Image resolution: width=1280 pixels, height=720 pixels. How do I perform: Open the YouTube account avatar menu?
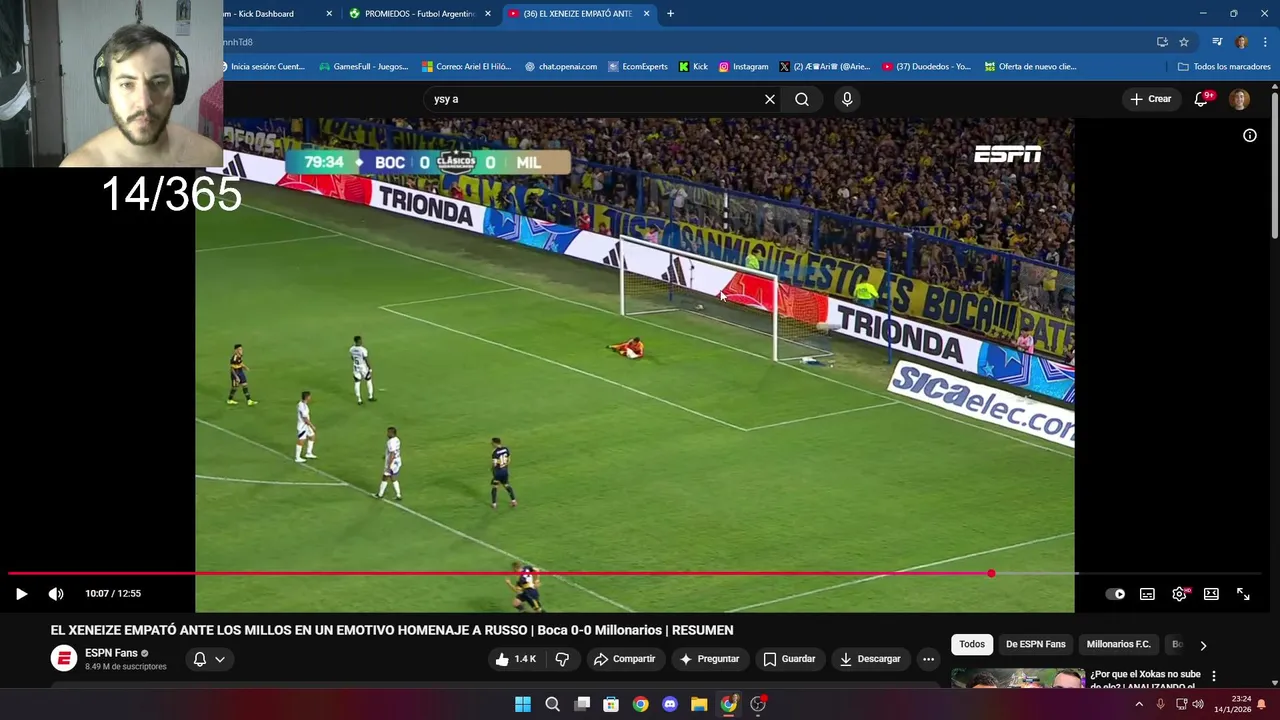pyautogui.click(x=1239, y=99)
